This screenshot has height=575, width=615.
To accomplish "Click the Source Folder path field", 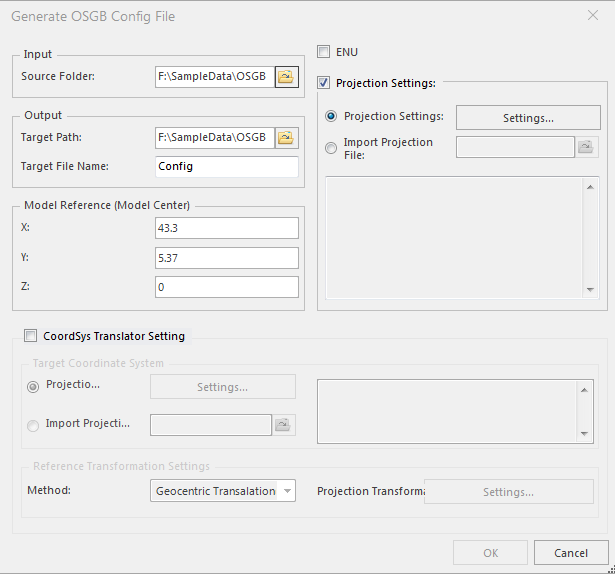I will point(214,76).
